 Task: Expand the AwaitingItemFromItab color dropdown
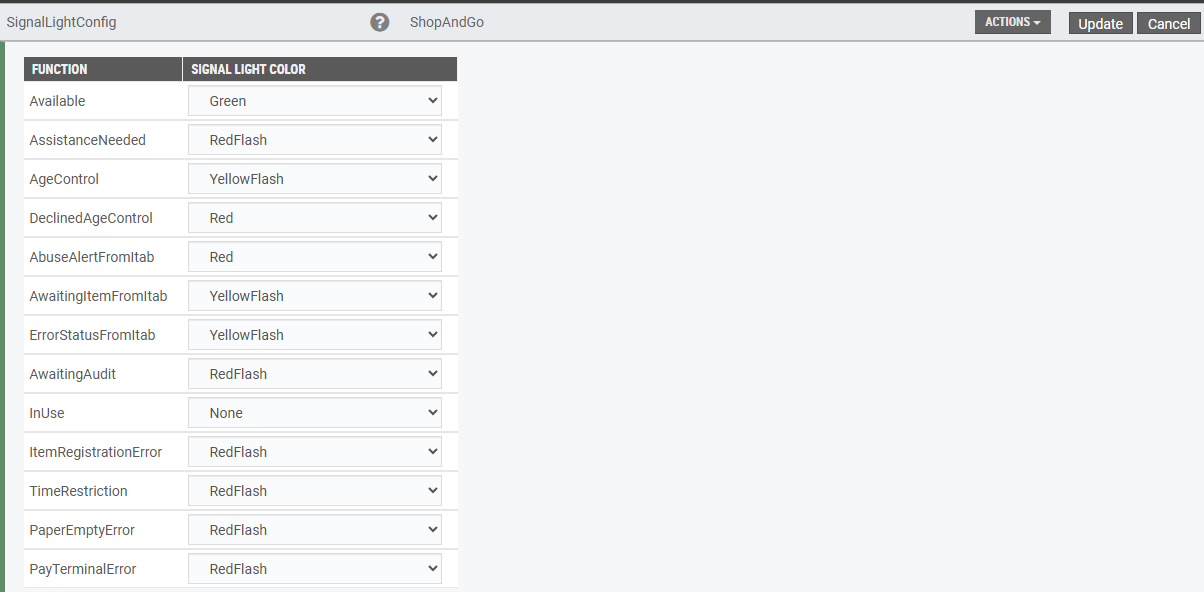click(x=315, y=296)
